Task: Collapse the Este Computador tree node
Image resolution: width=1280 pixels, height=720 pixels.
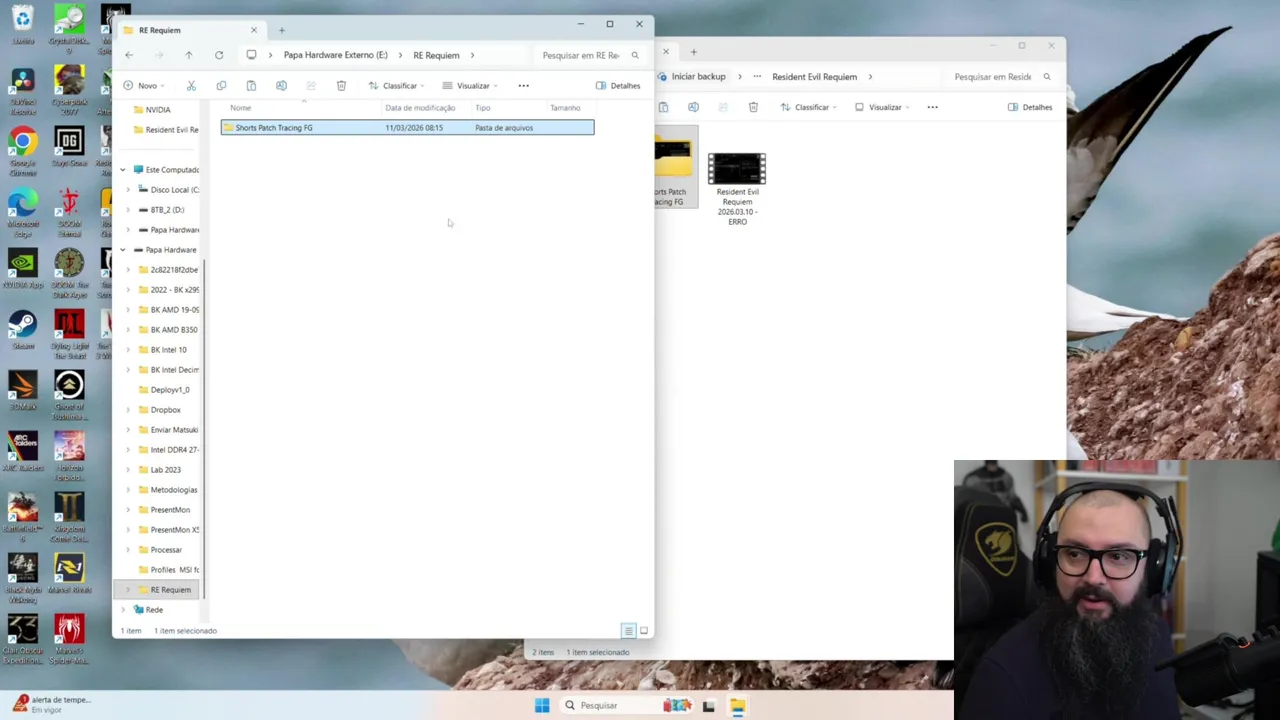Action: (123, 170)
